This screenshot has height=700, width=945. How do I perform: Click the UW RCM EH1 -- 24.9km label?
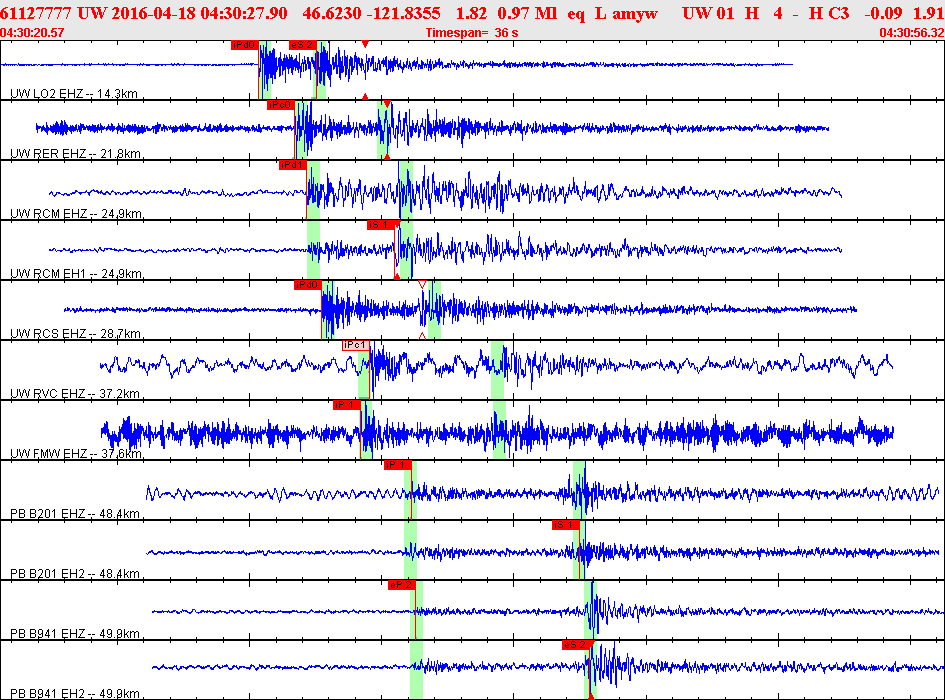tap(77, 274)
